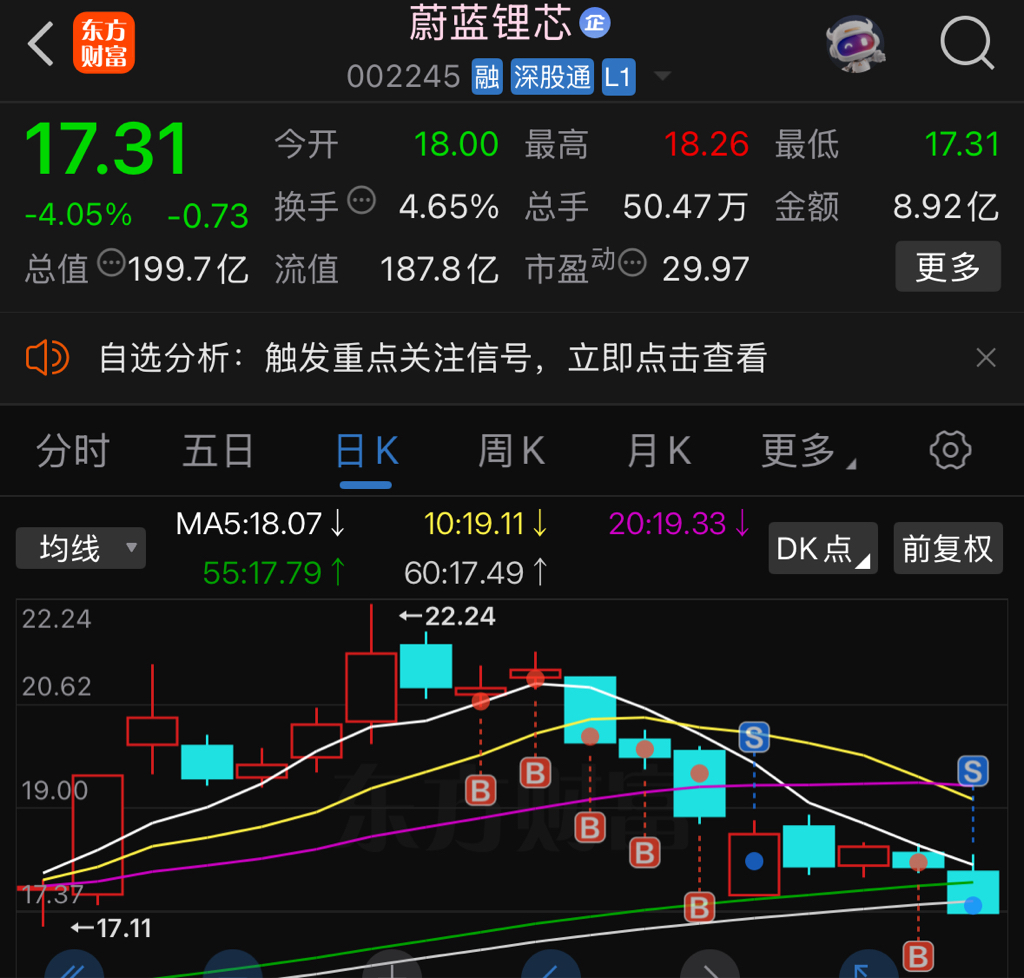Viewport: 1024px width, 978px height.
Task: Switch to 周K chart tab
Action: (512, 451)
